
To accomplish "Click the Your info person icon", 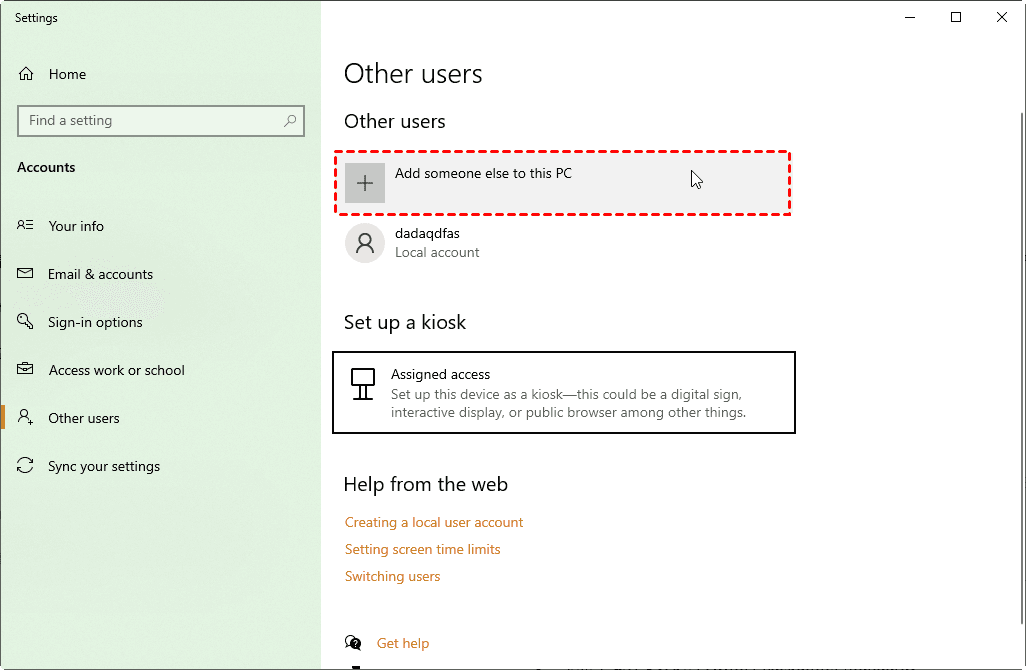I will click(26, 226).
